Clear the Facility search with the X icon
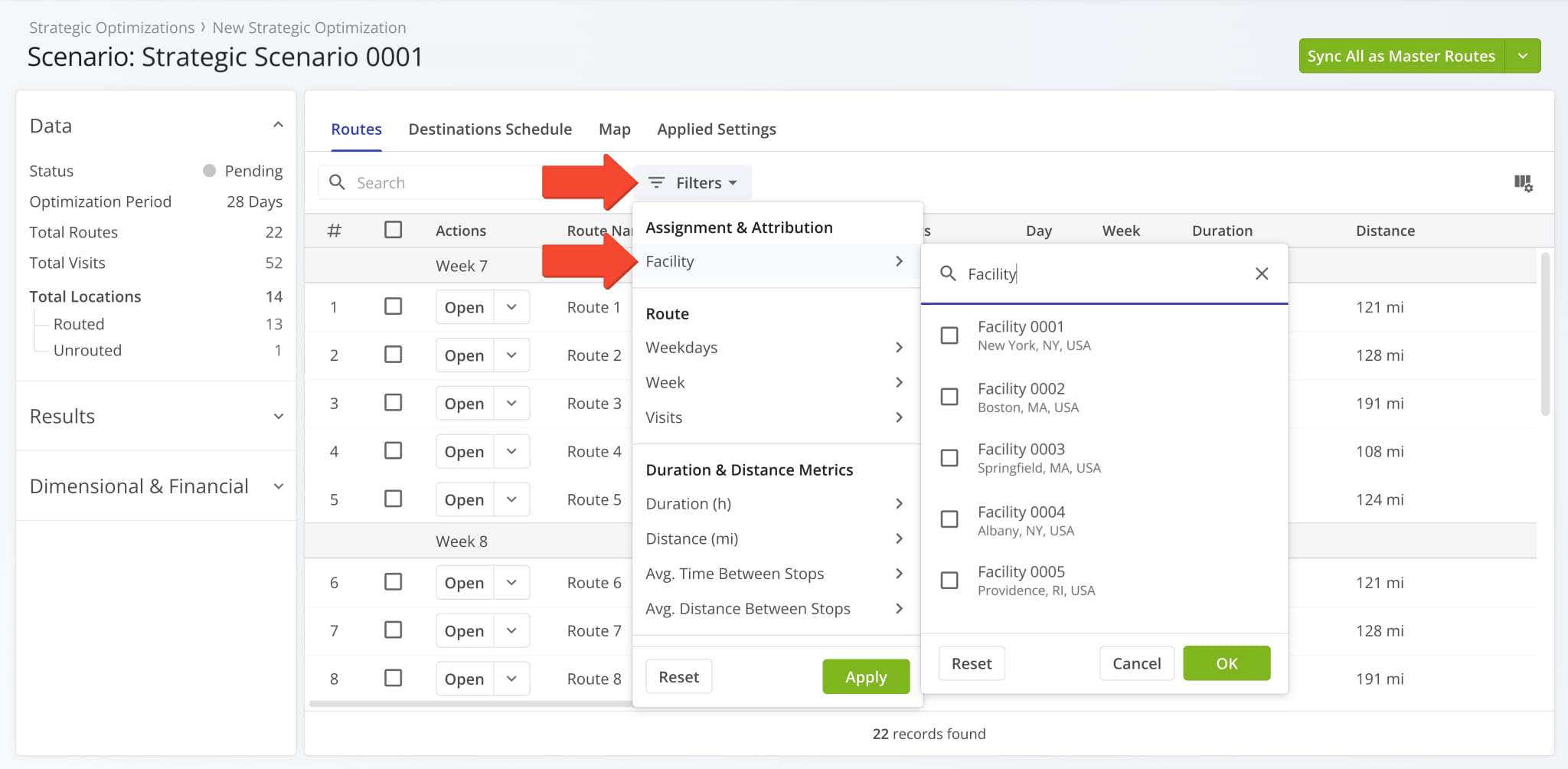Viewport: 1568px width, 769px height. click(x=1261, y=273)
